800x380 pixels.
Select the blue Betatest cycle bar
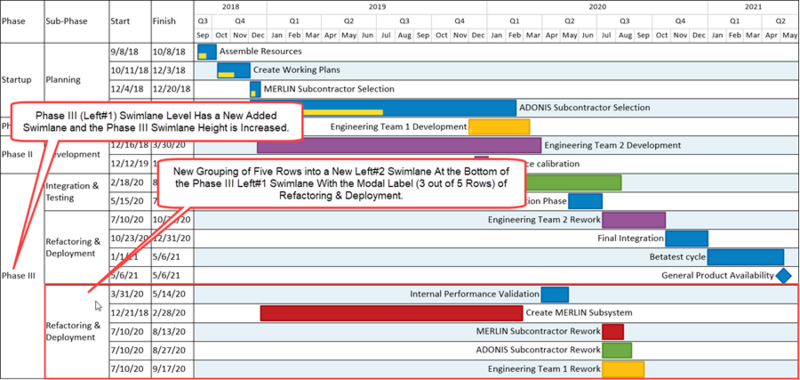coord(745,257)
